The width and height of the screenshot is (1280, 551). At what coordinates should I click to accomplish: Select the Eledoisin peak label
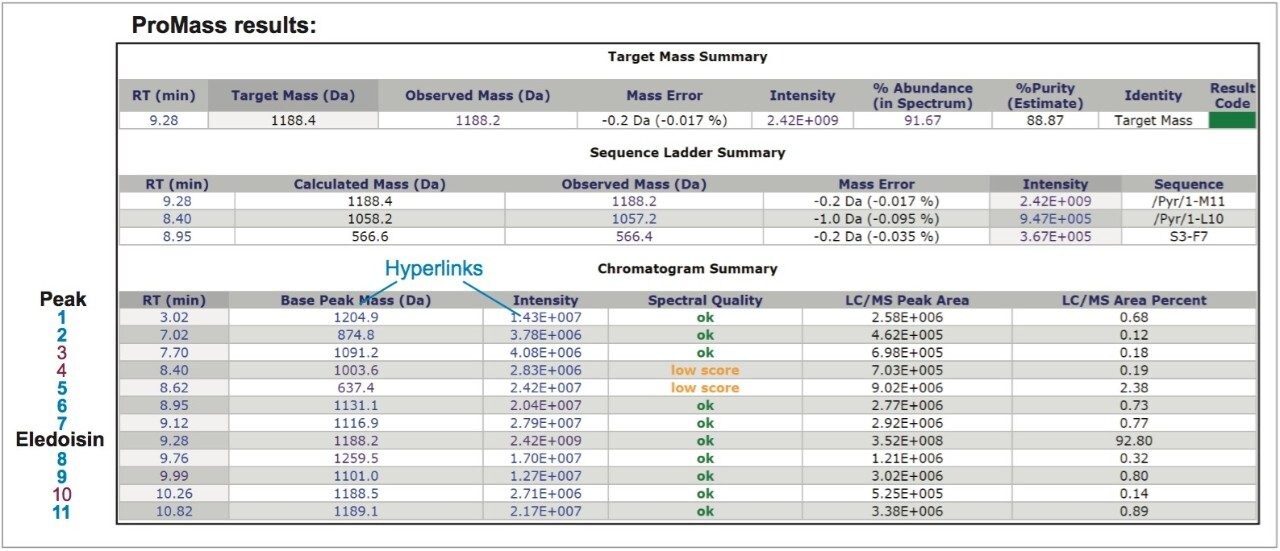(61, 440)
